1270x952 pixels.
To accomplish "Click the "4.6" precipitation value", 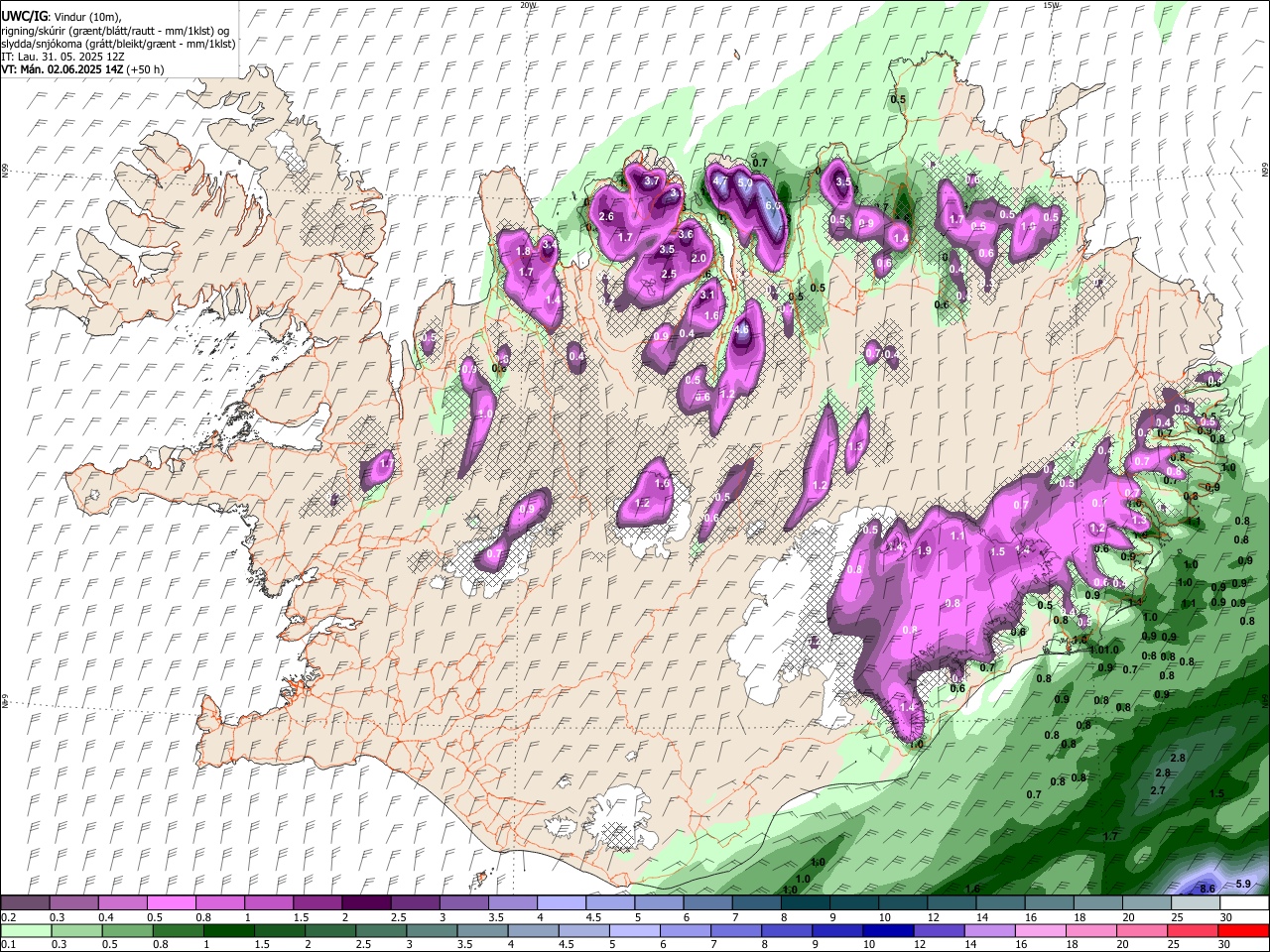I will 742,330.
